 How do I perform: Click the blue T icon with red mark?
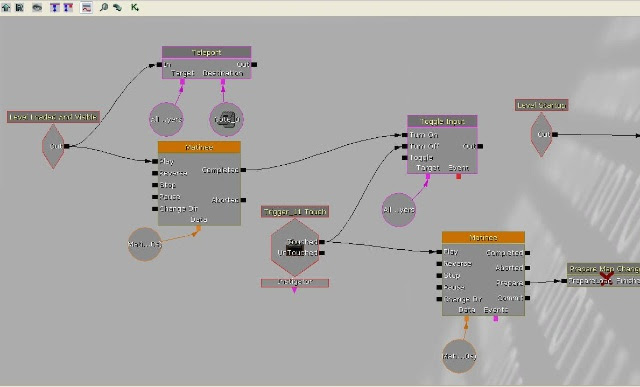tap(68, 7)
